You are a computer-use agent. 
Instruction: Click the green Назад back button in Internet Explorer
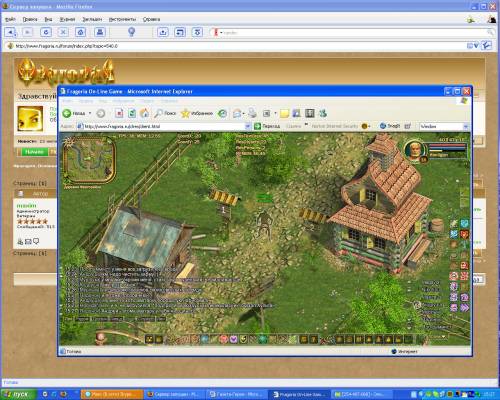tap(74, 113)
